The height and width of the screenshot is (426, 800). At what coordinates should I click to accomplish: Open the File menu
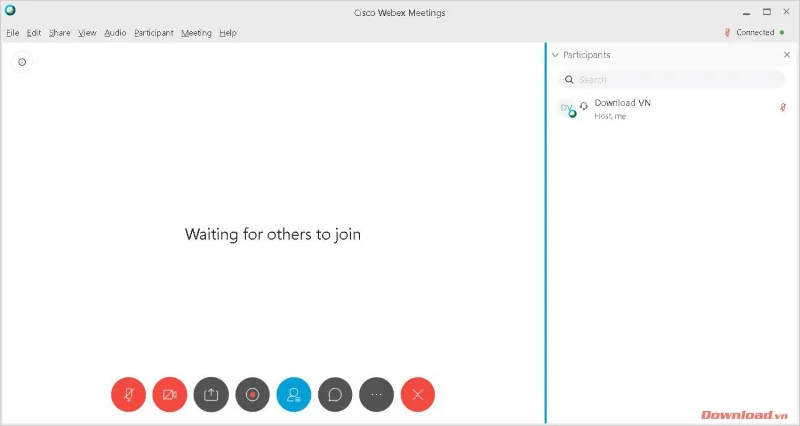[13, 33]
